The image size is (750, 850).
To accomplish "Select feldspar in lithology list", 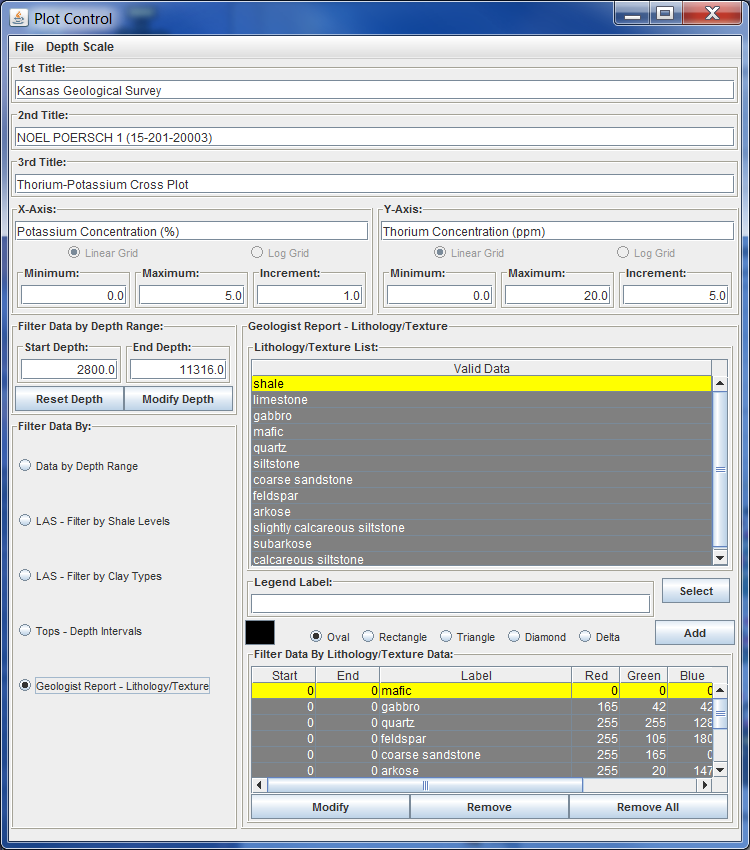I will 481,495.
